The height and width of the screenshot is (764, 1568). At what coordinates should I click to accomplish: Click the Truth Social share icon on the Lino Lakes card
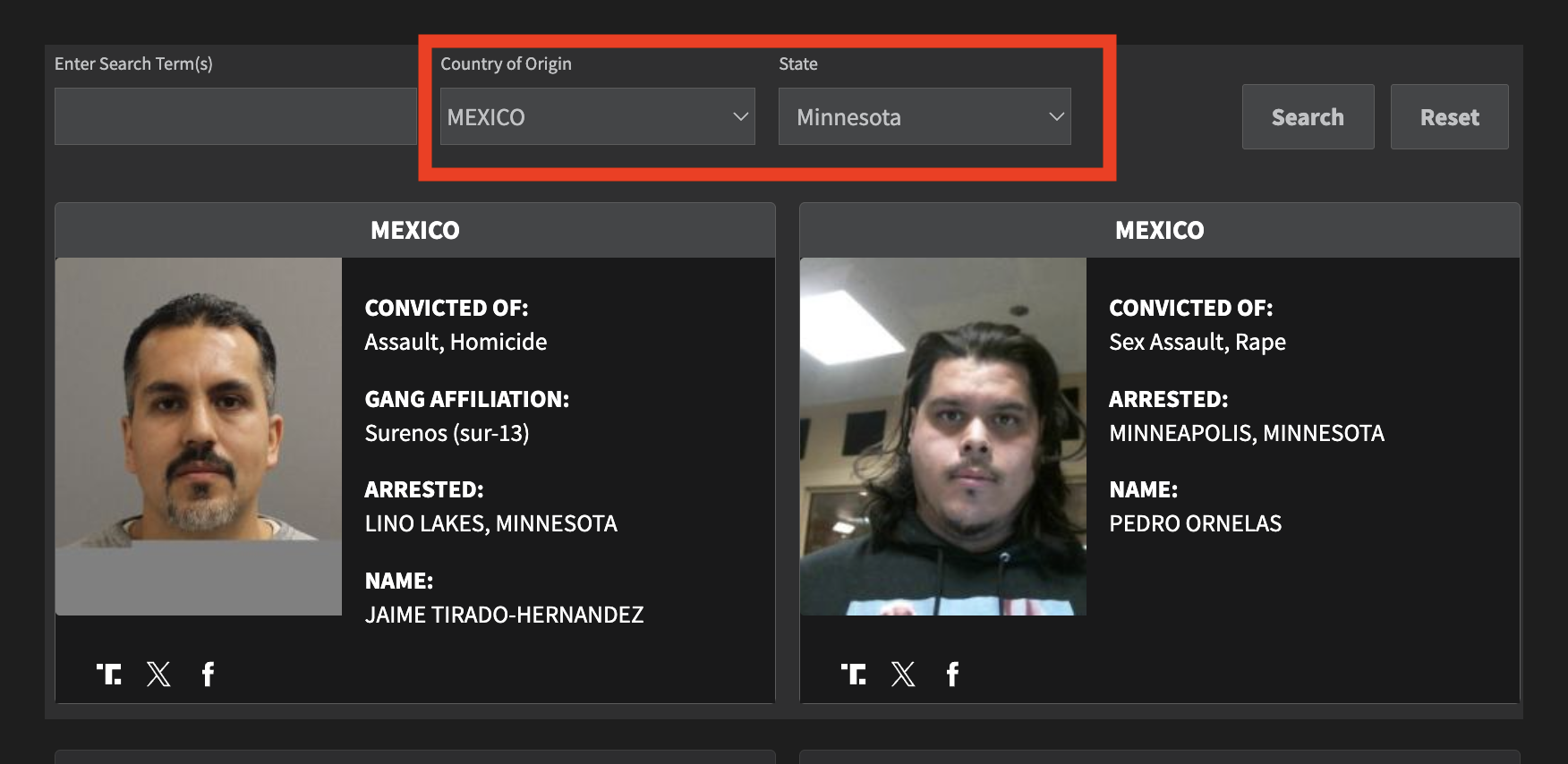pos(109,674)
